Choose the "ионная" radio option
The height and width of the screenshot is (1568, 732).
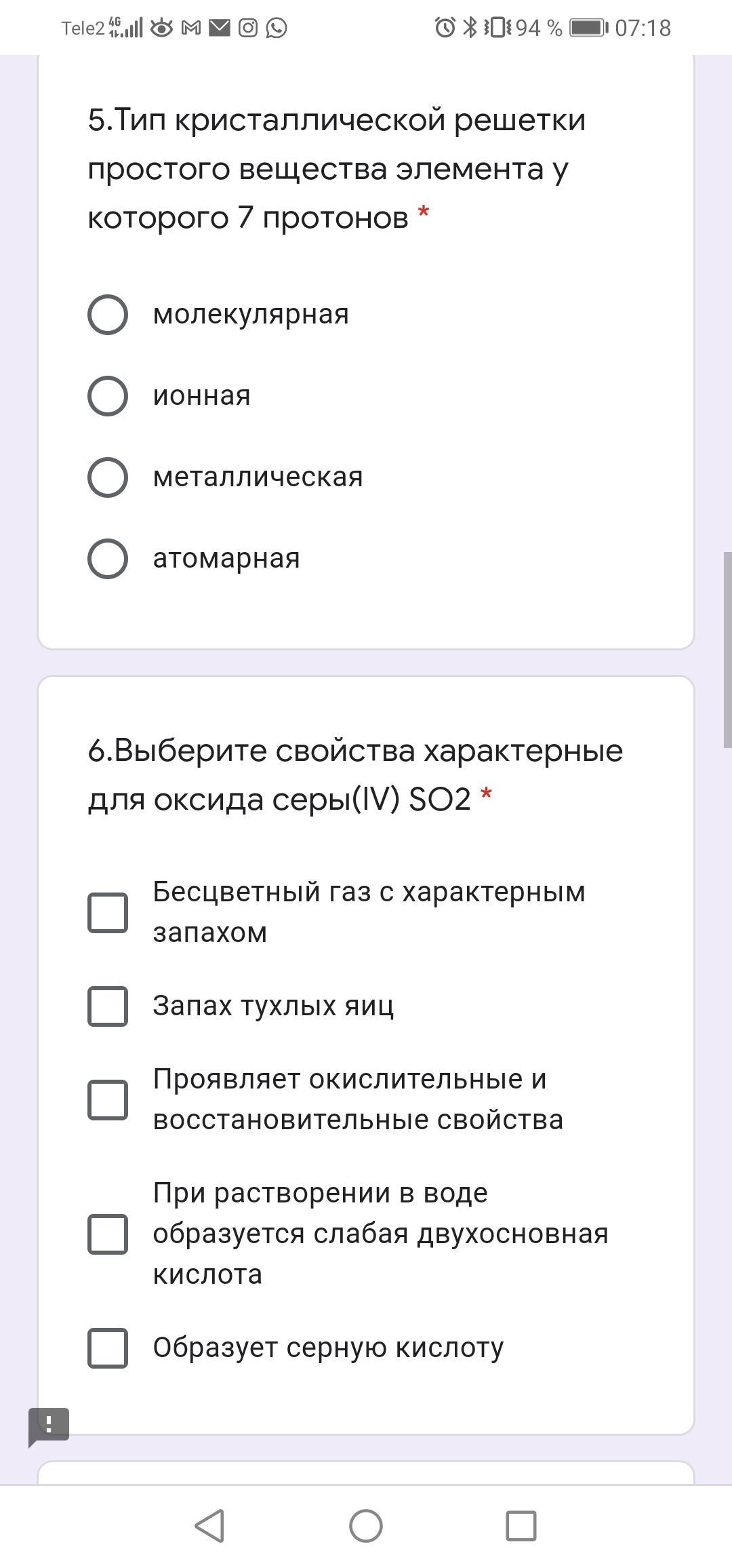[x=108, y=396]
